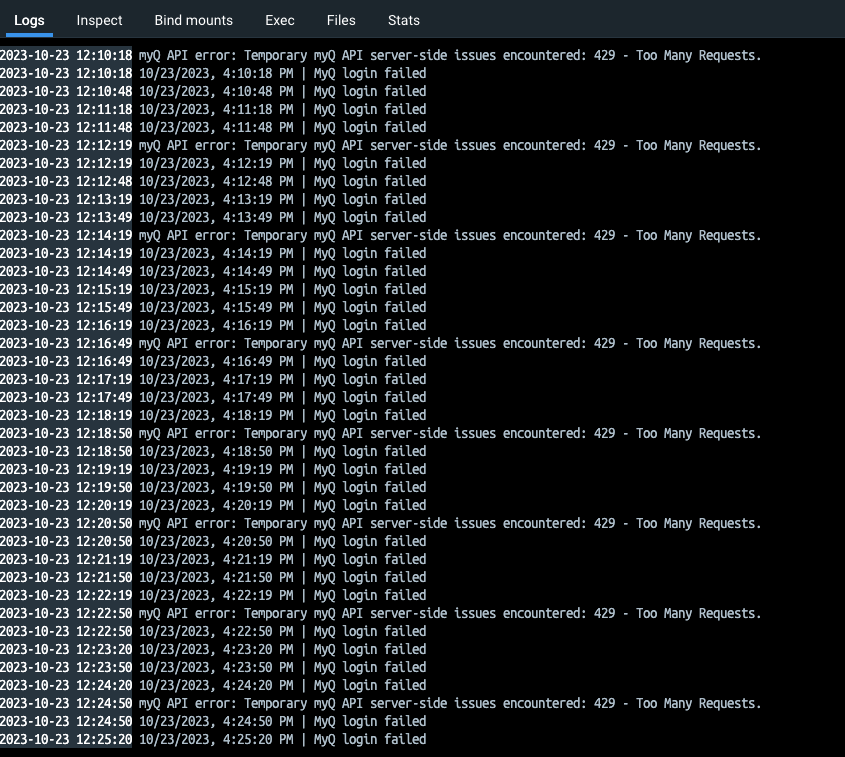Viewport: 845px width, 757px height.
Task: Click the 4:15:49 PM login failed line
Action: click(x=213, y=307)
